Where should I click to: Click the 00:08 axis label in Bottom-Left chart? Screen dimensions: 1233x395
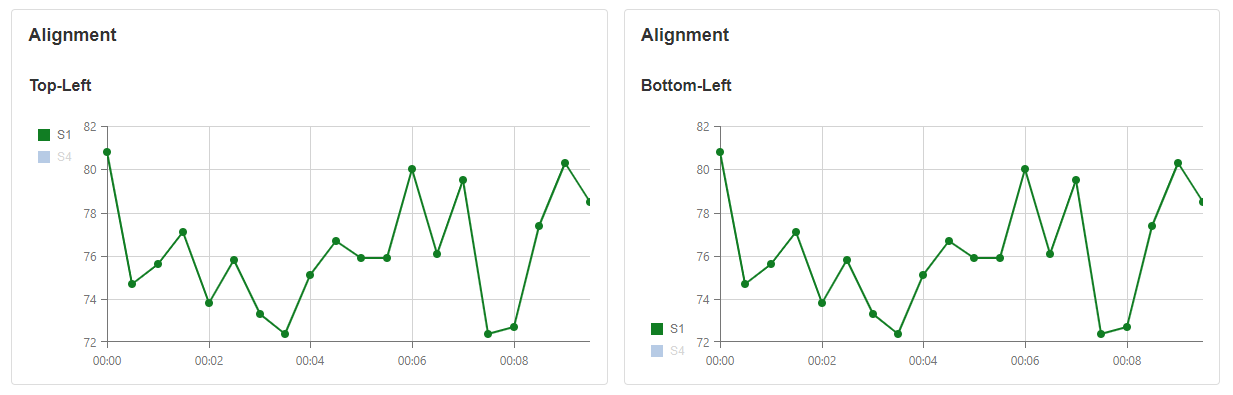tap(1127, 359)
